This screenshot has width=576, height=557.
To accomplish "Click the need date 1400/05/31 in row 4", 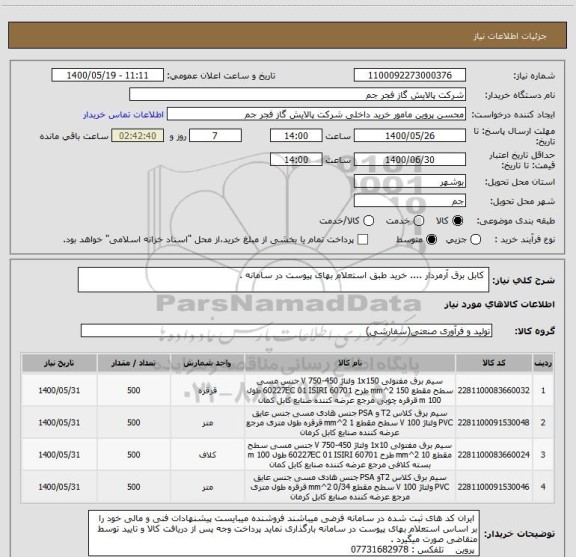I will coord(59,487).
